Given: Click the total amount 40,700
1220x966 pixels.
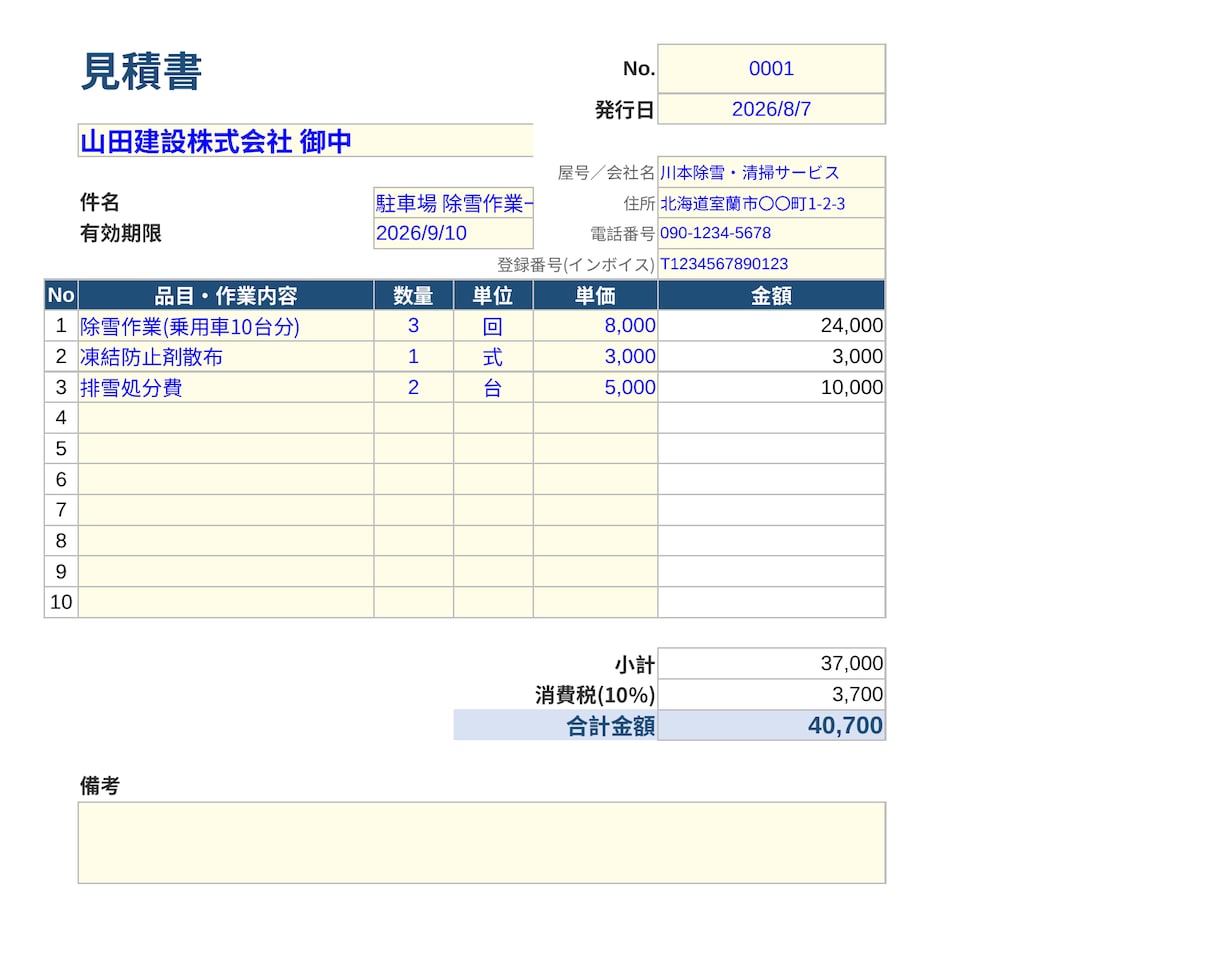Looking at the screenshot, I should tap(771, 726).
